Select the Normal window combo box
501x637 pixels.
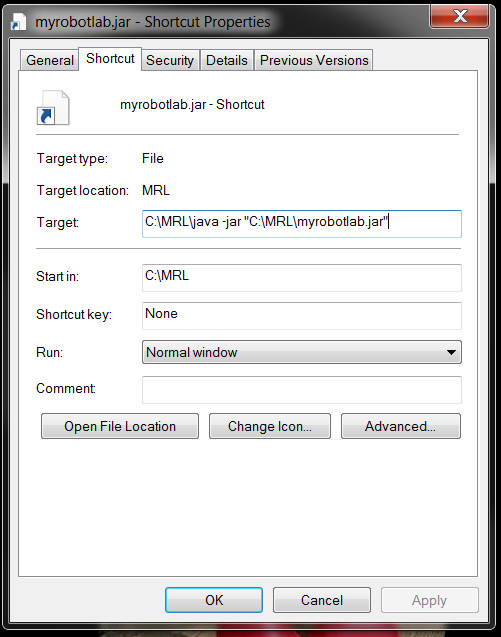(x=301, y=352)
